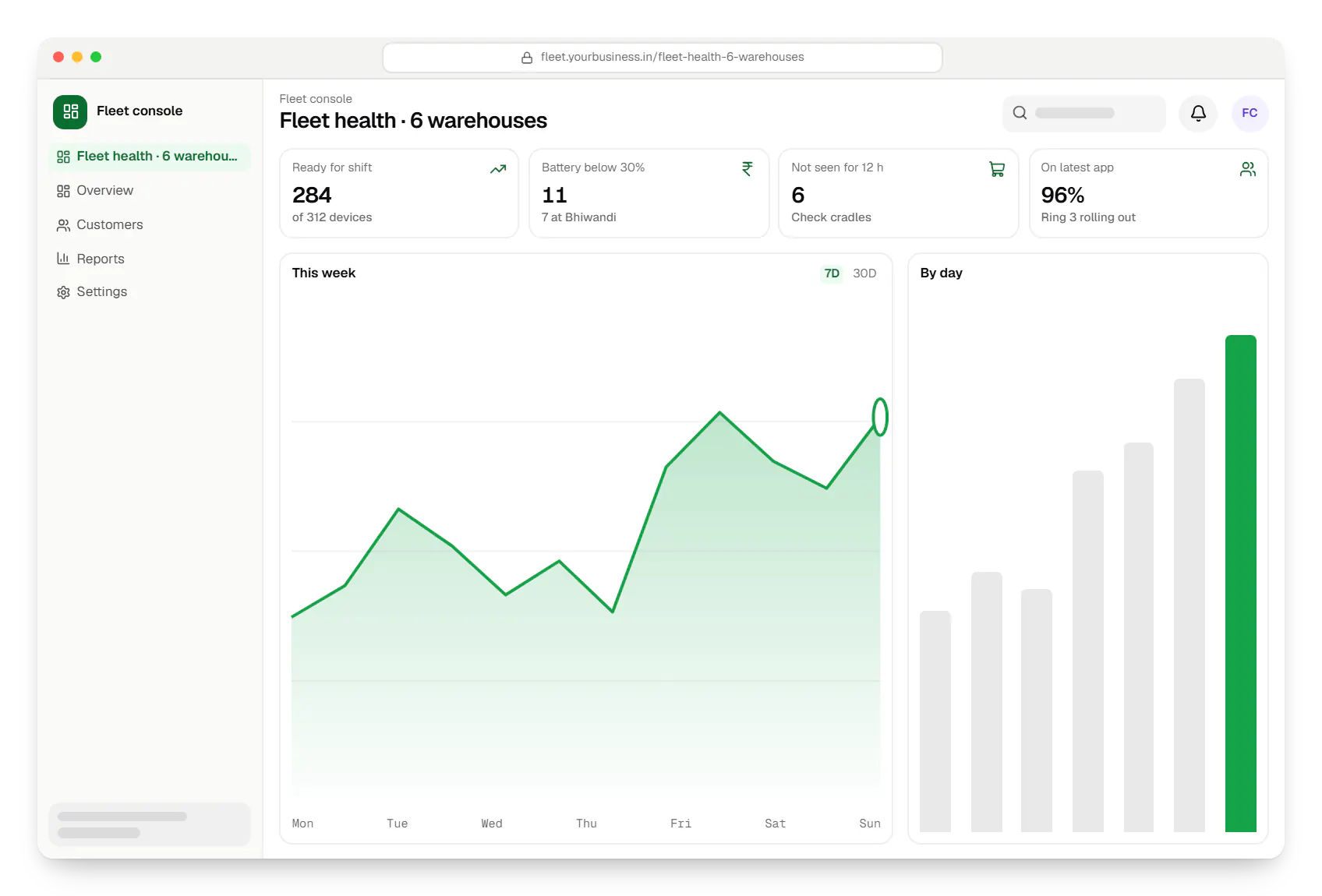
Task: Switch chart to 30D range
Action: 864,273
